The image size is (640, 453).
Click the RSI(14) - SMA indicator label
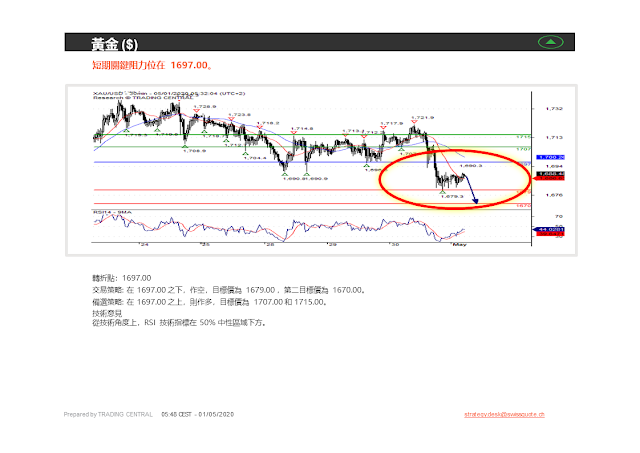(x=112, y=212)
